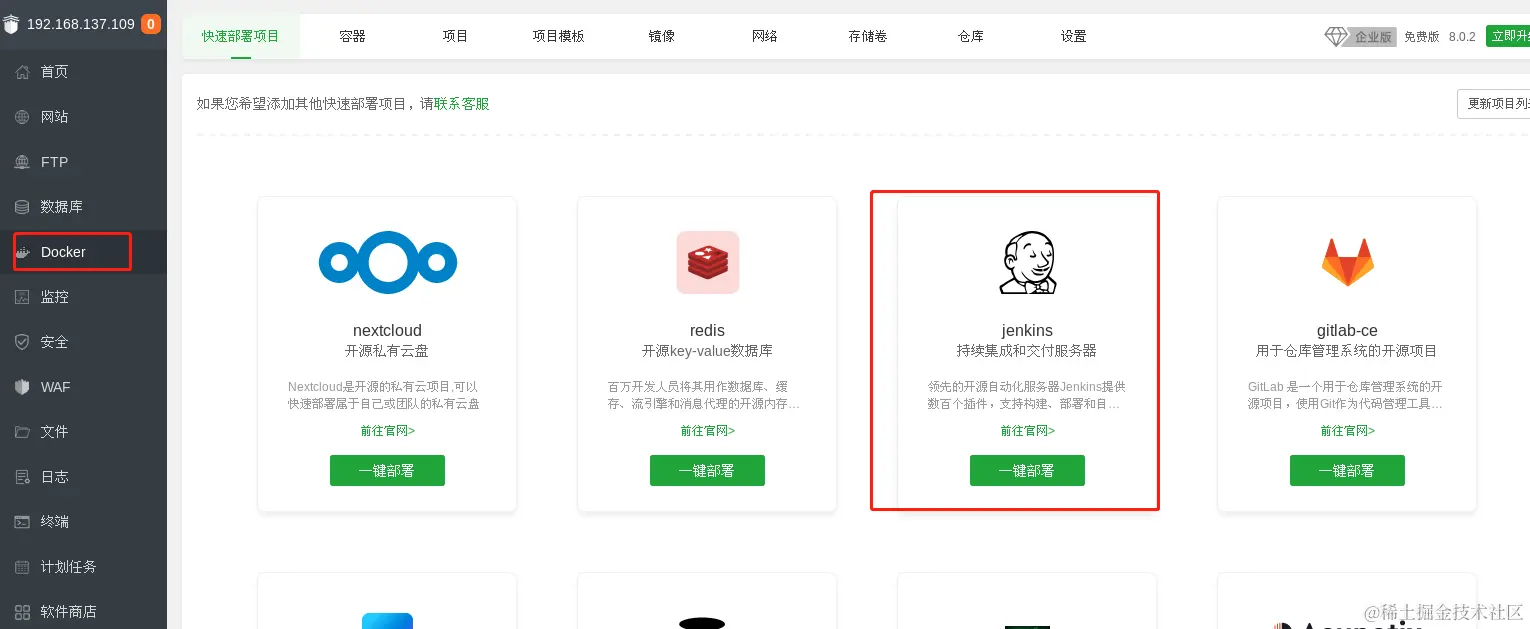Click the 持续集成和交付服务器 subtitle
The image size is (1530, 629).
(x=1027, y=351)
